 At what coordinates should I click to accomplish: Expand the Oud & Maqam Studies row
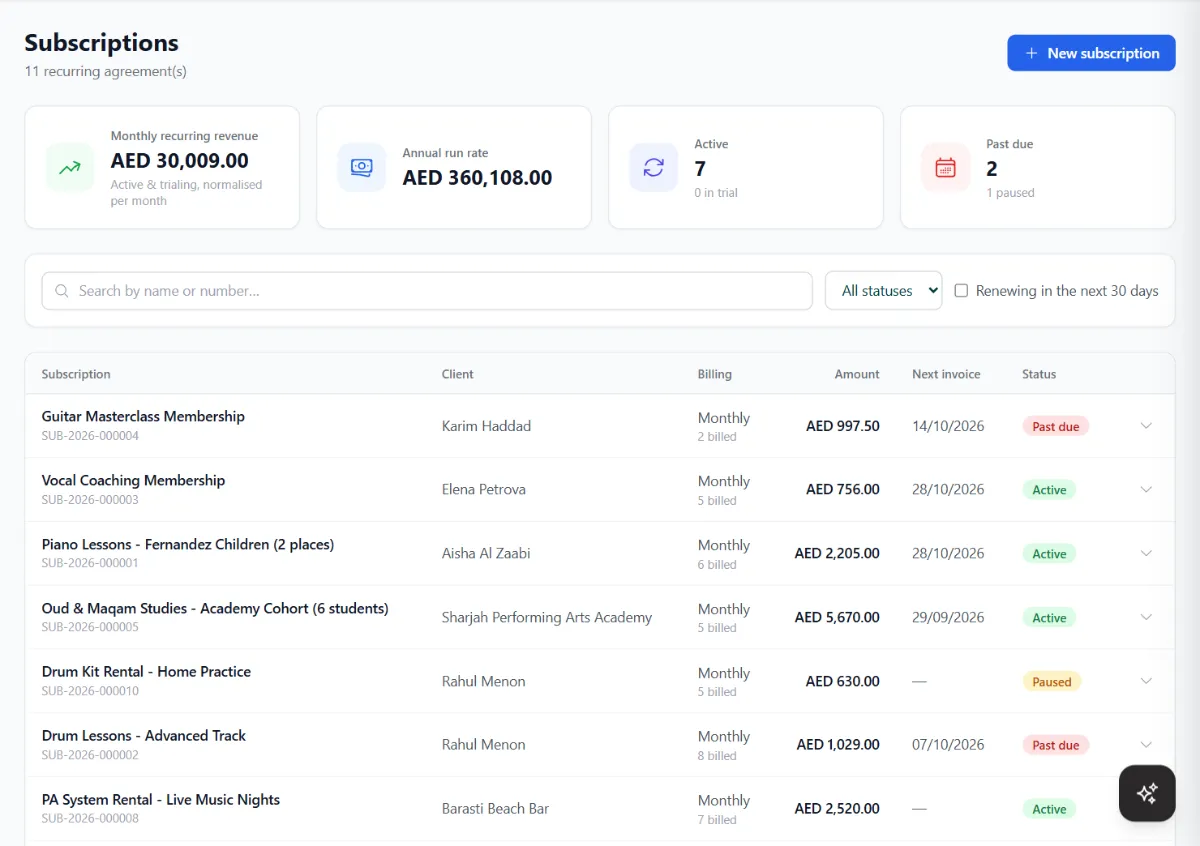pos(1146,617)
